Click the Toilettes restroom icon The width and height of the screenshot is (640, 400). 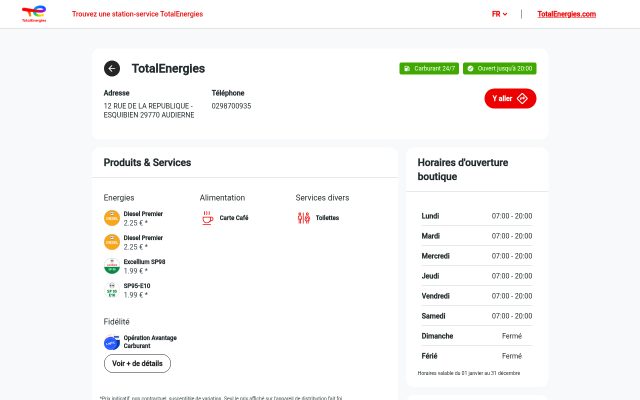tap(304, 218)
